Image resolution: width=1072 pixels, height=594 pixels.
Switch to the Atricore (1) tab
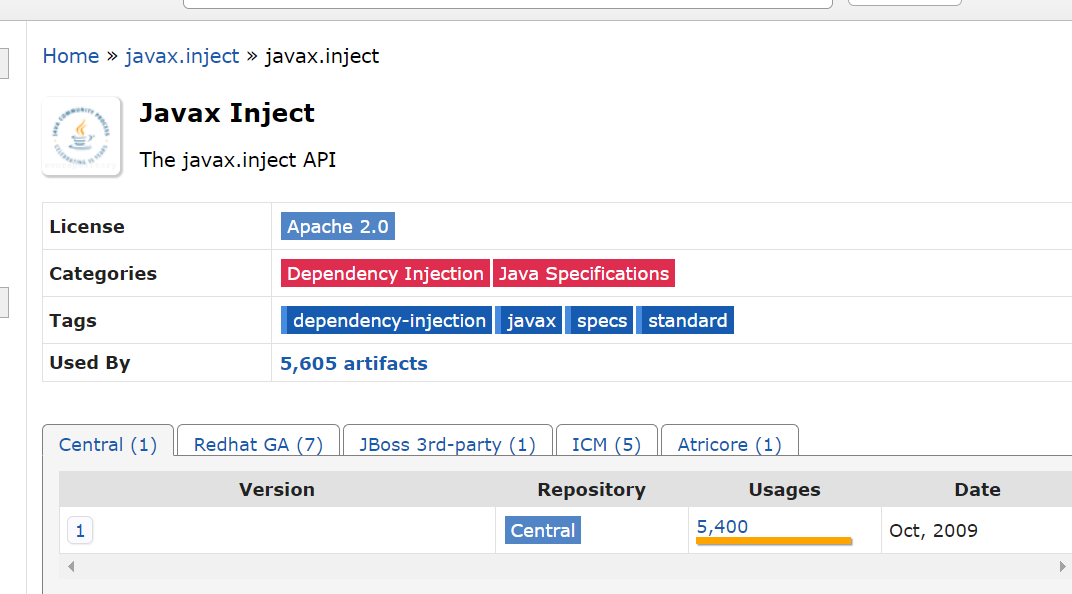tap(729, 444)
